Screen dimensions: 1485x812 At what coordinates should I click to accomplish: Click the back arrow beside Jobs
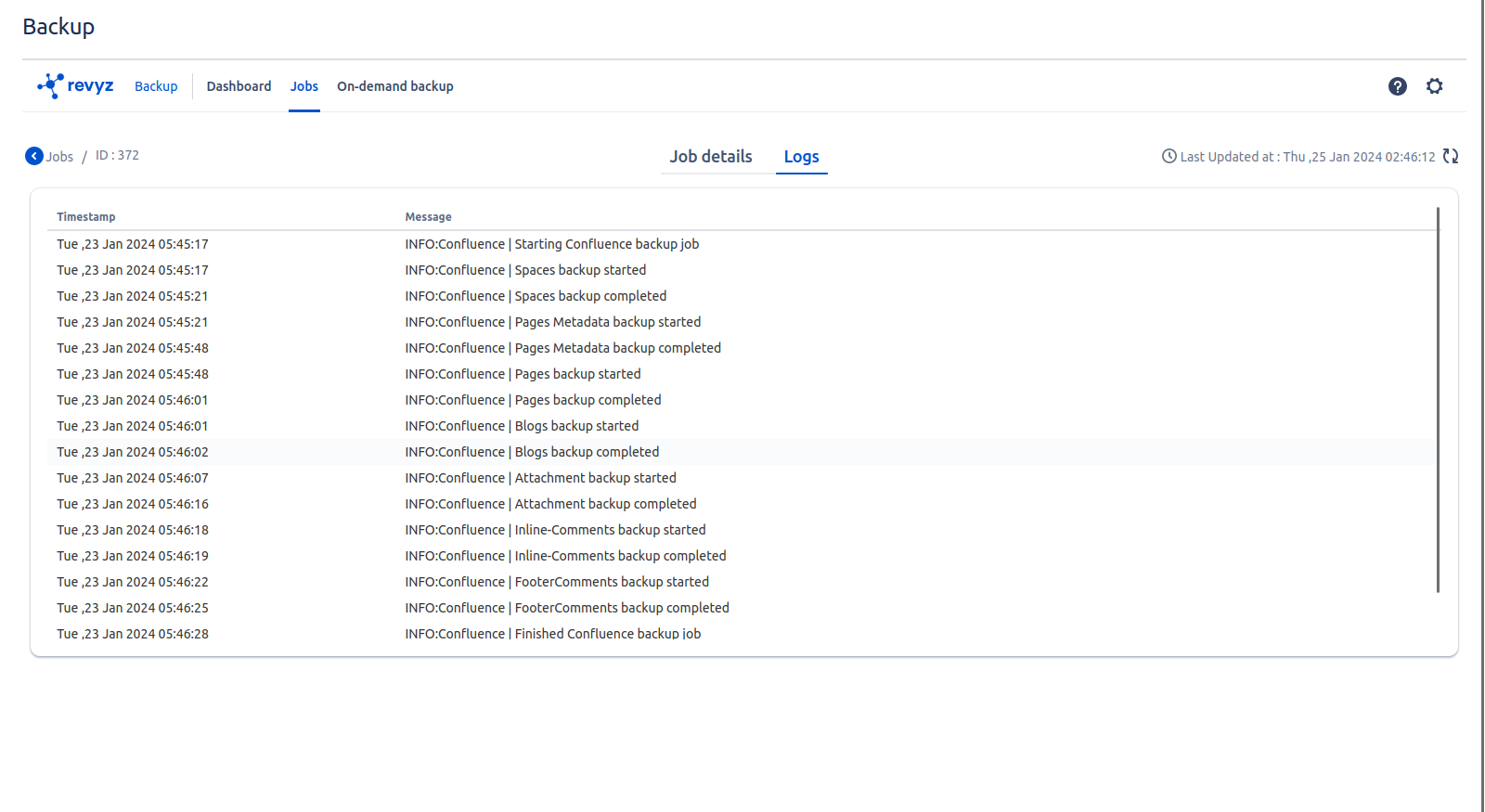(34, 156)
